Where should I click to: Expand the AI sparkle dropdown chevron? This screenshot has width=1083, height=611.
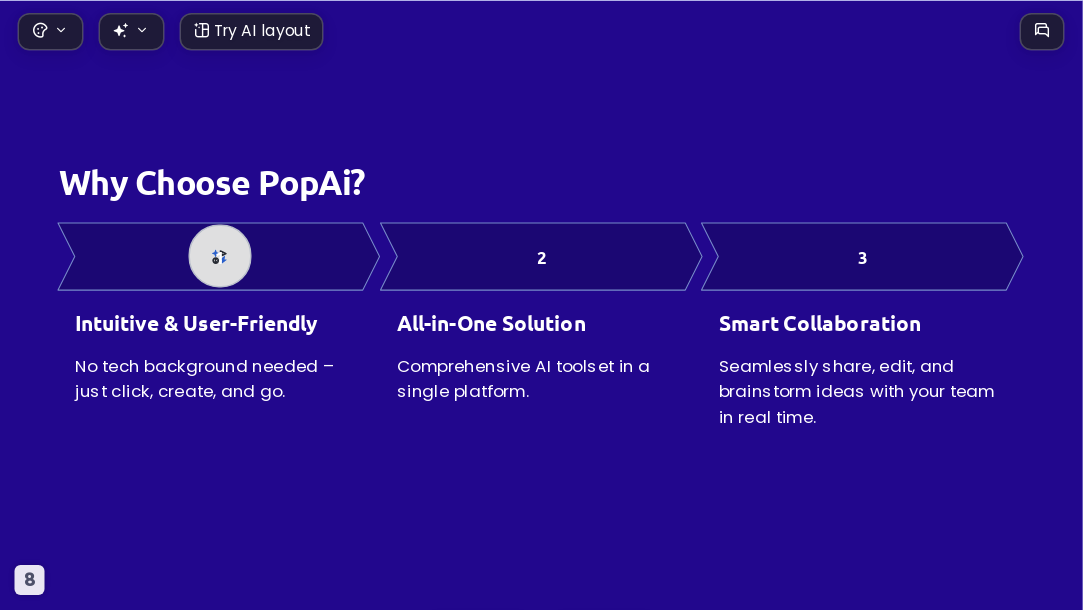click(x=142, y=30)
